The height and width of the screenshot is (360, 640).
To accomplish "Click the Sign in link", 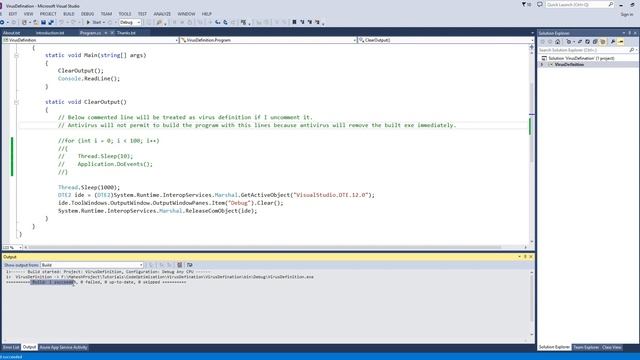I will 627,14.
